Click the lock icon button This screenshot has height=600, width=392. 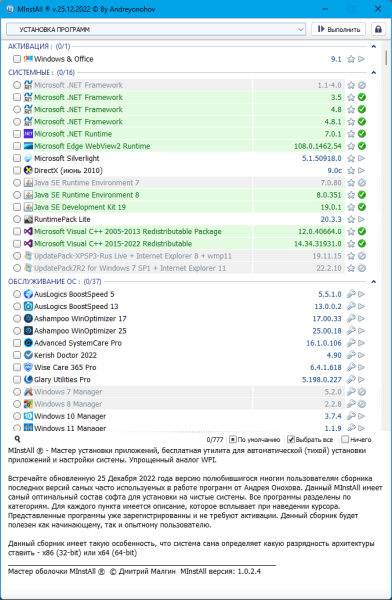(x=378, y=29)
